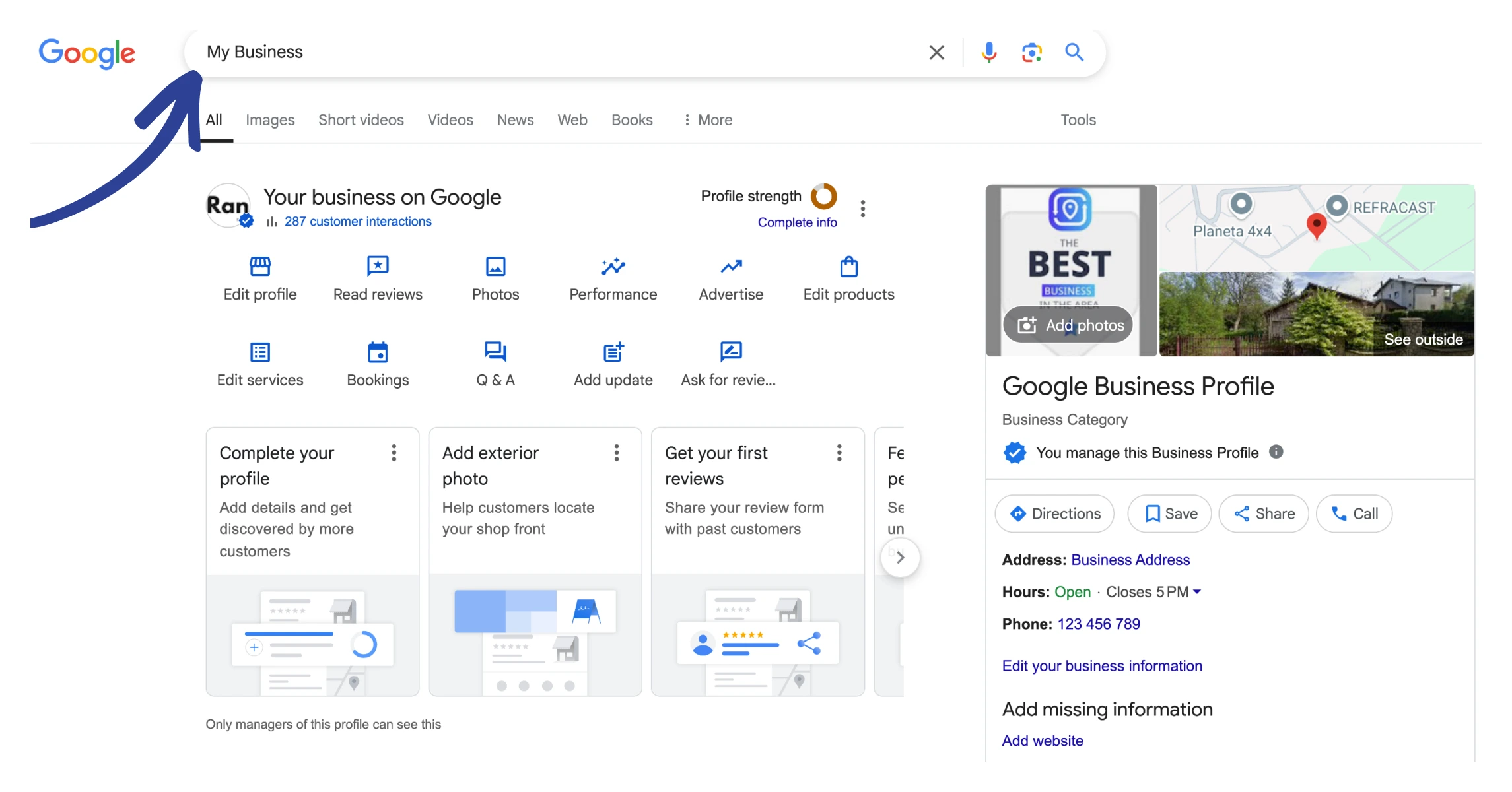
Task: Open options menu on Add exterior photo card
Action: click(616, 453)
